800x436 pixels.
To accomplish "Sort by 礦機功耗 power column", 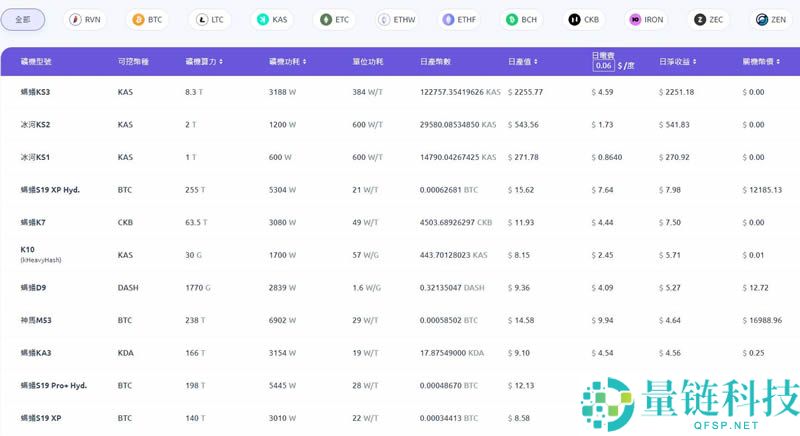I will [x=287, y=62].
